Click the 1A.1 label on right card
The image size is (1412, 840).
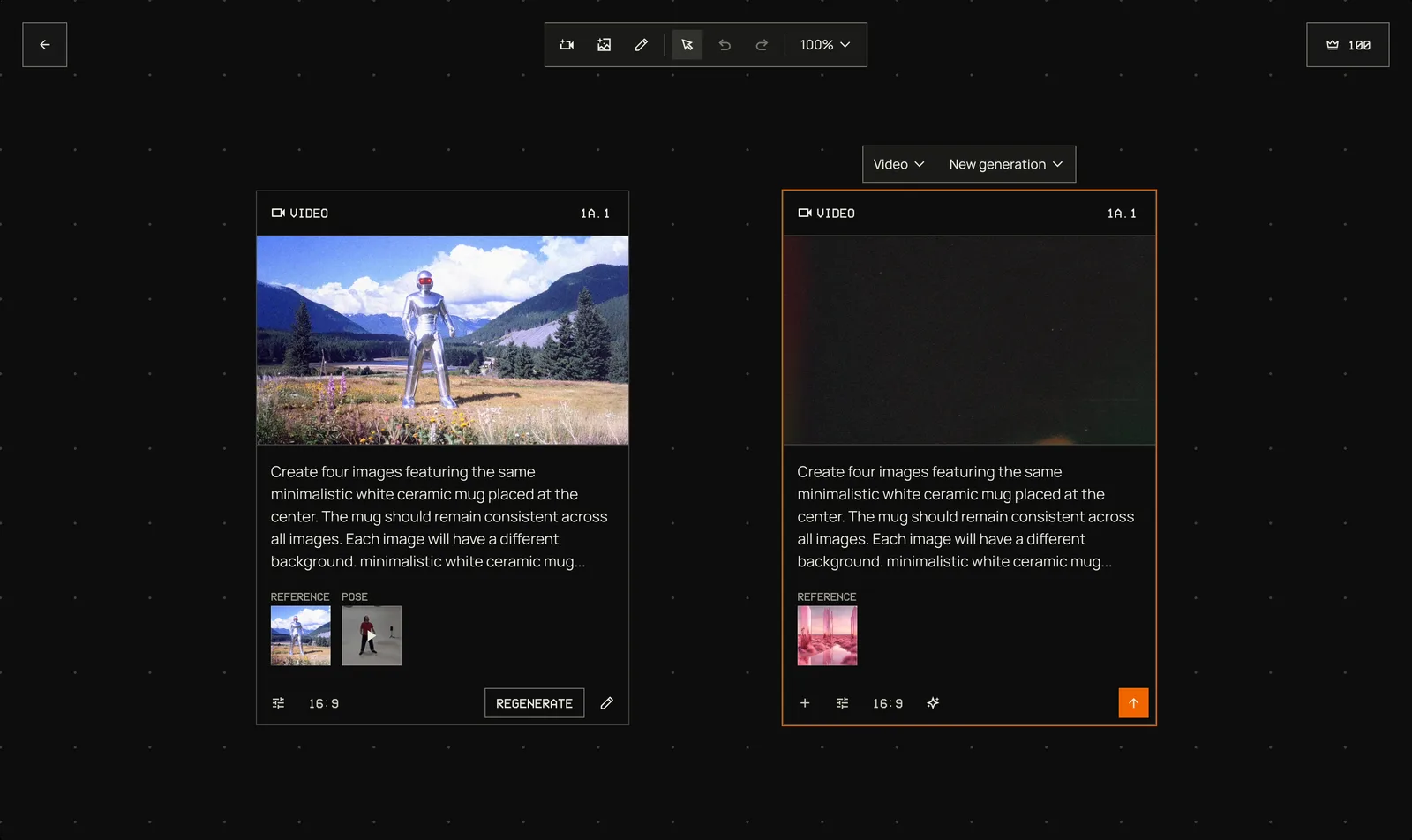coord(1122,214)
